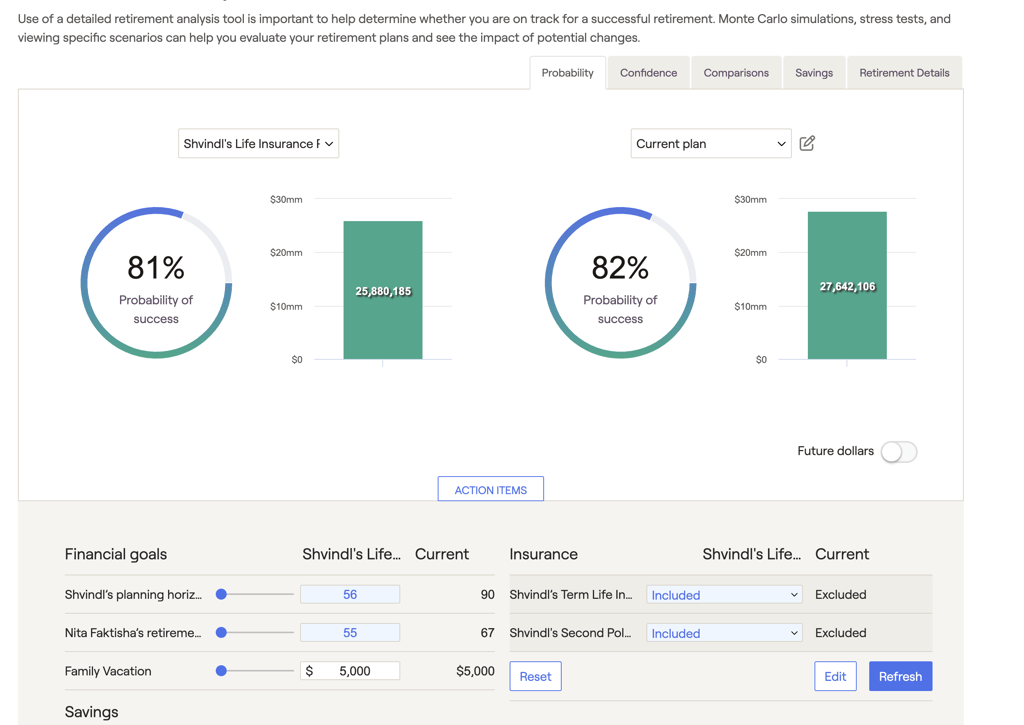Toggle the Future dollars switch

[x=898, y=452]
